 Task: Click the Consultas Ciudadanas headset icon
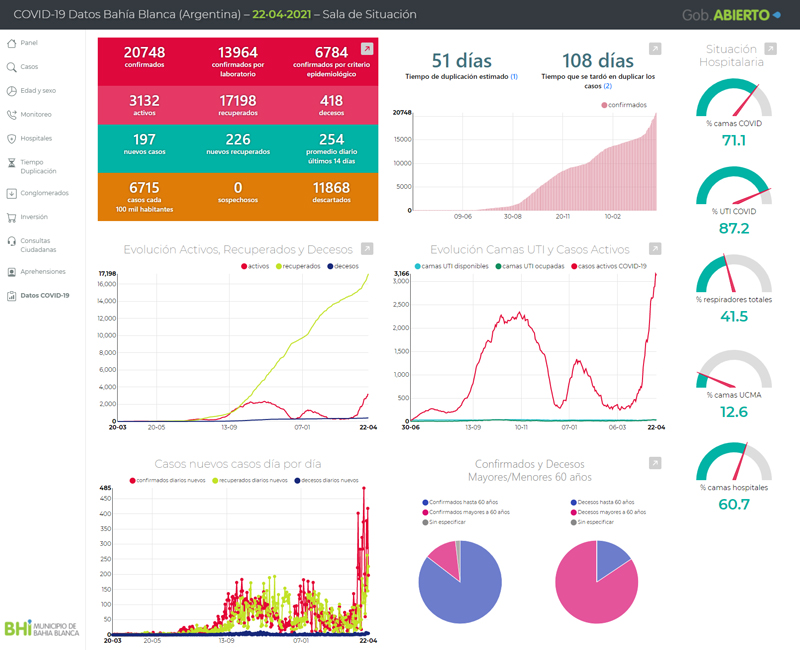click(11, 241)
